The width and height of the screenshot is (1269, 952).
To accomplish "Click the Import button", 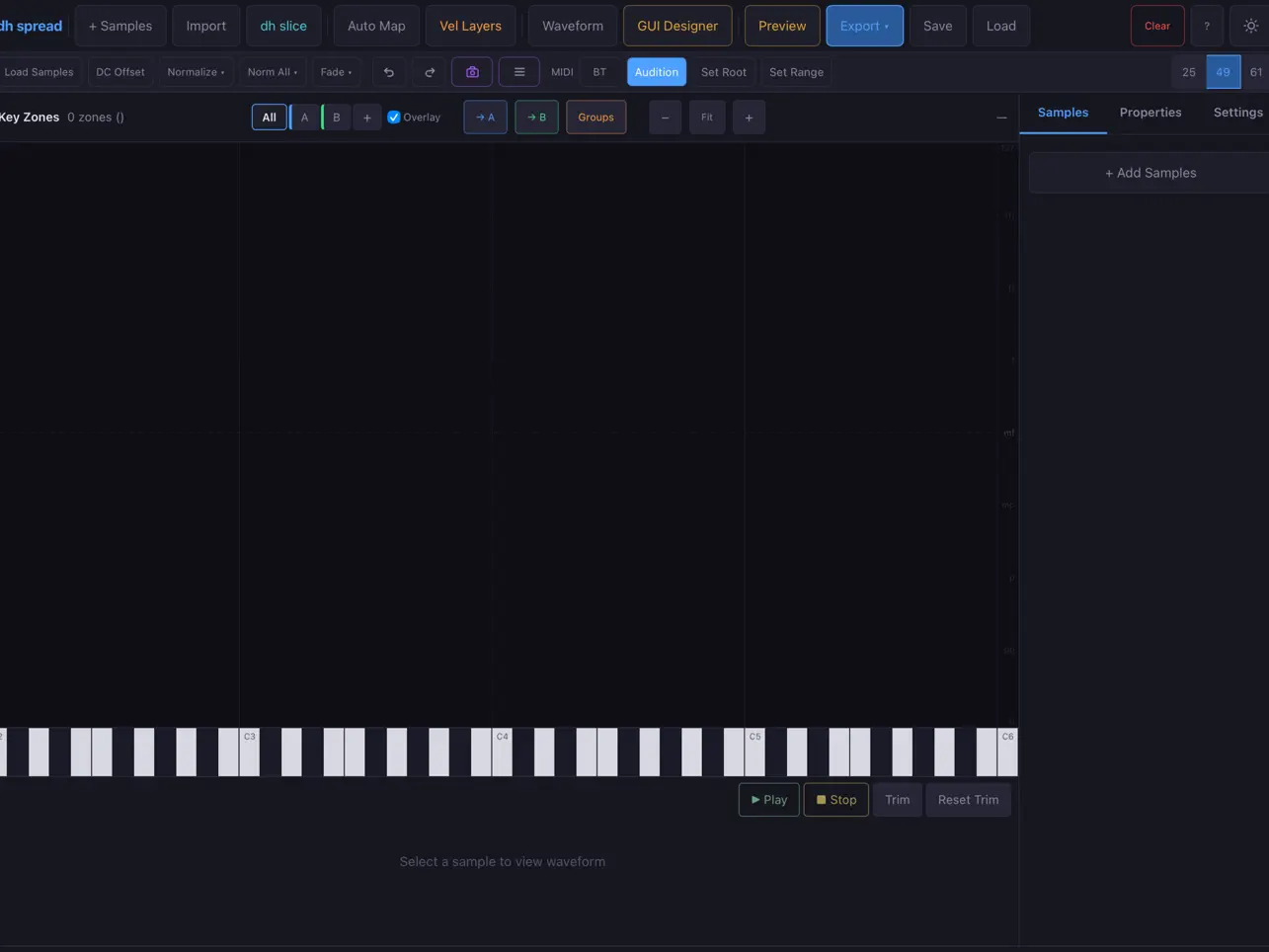I will point(205,26).
